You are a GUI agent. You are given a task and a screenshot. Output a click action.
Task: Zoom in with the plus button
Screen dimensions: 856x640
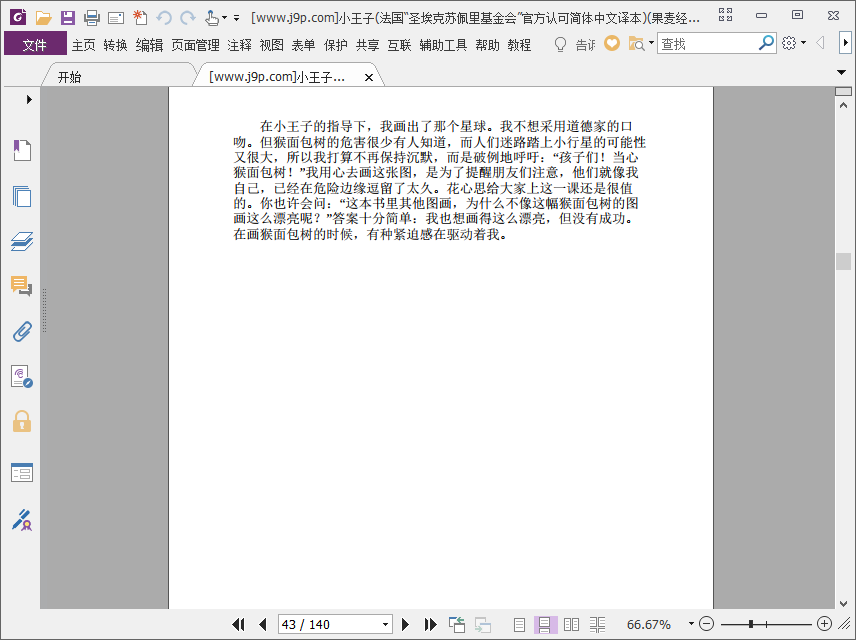824,624
